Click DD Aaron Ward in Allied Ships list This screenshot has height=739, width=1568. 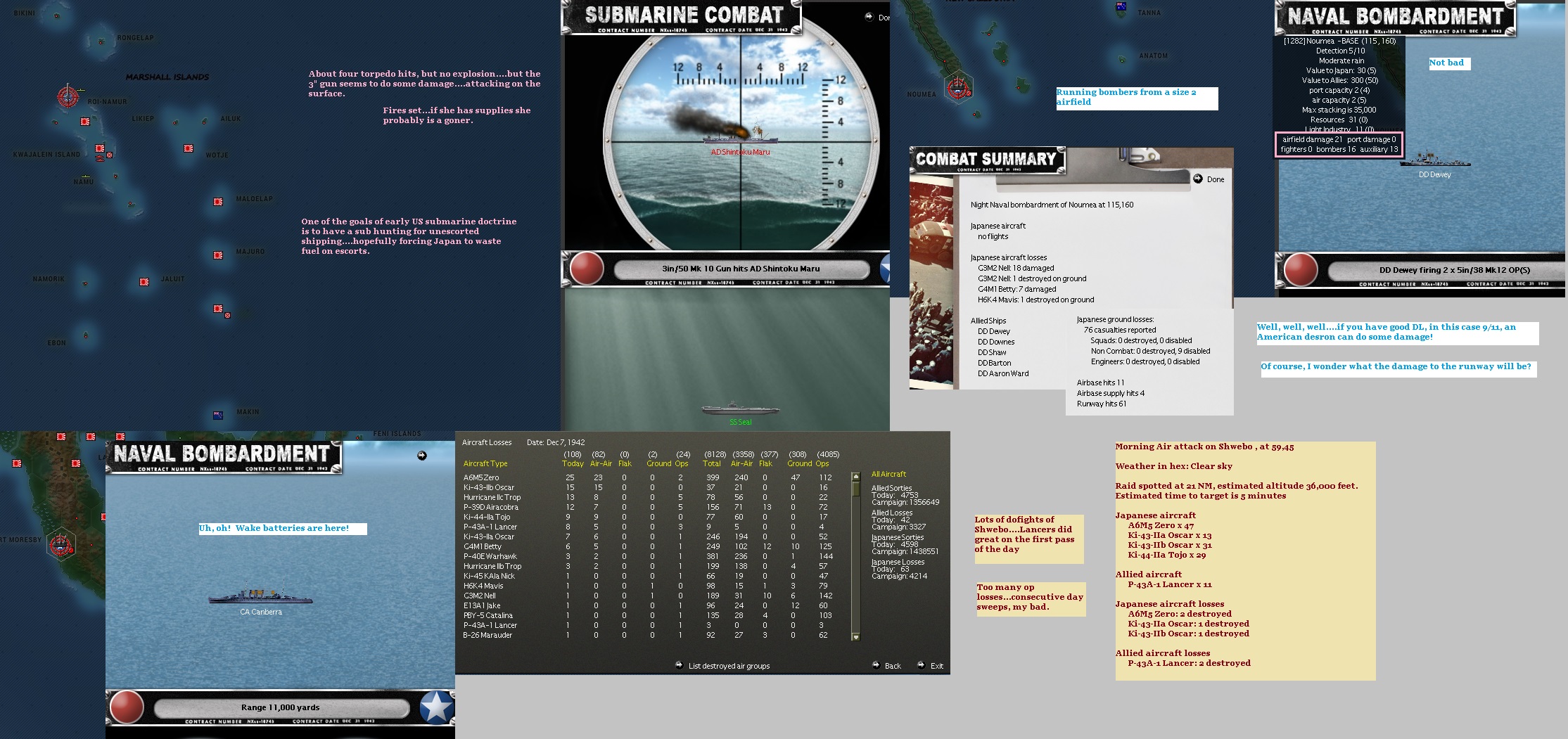(x=1003, y=373)
